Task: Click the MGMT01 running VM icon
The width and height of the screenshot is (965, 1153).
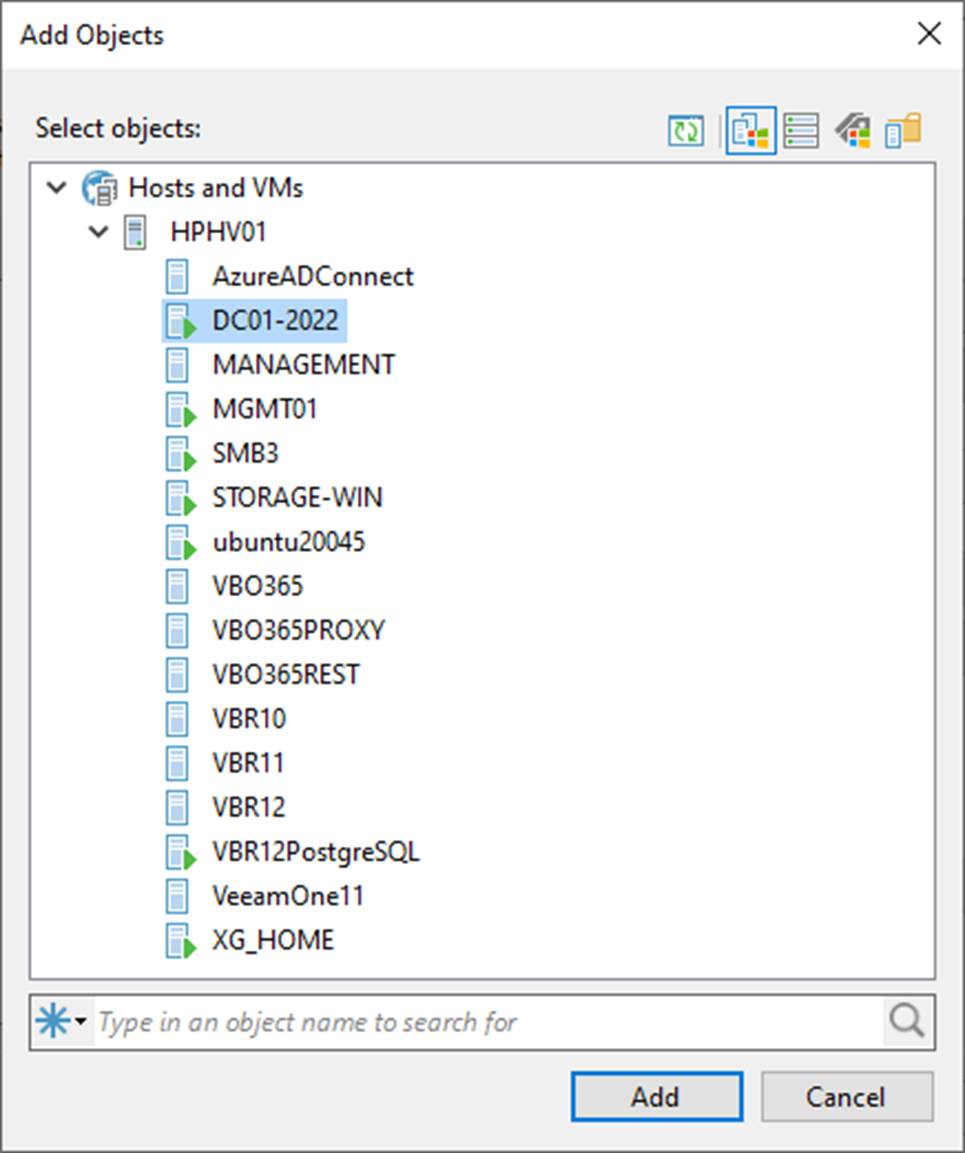Action: [181, 410]
